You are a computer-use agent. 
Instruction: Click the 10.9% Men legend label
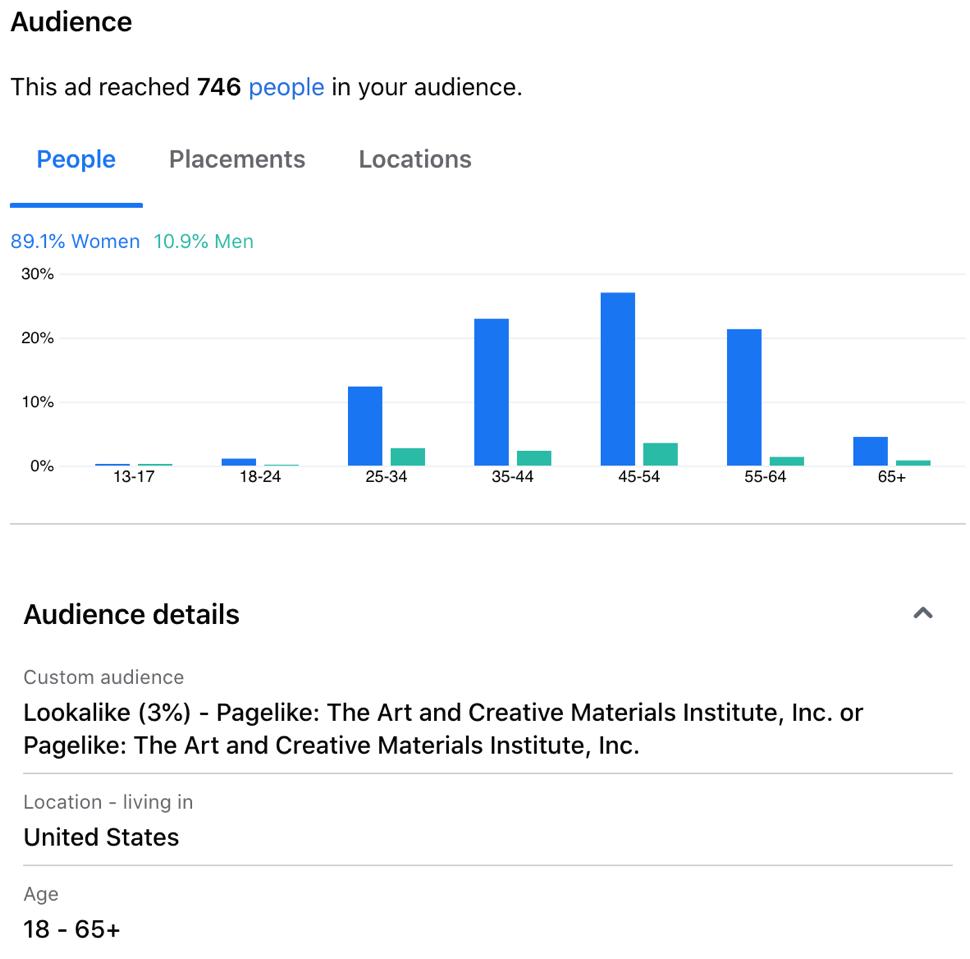(x=203, y=241)
